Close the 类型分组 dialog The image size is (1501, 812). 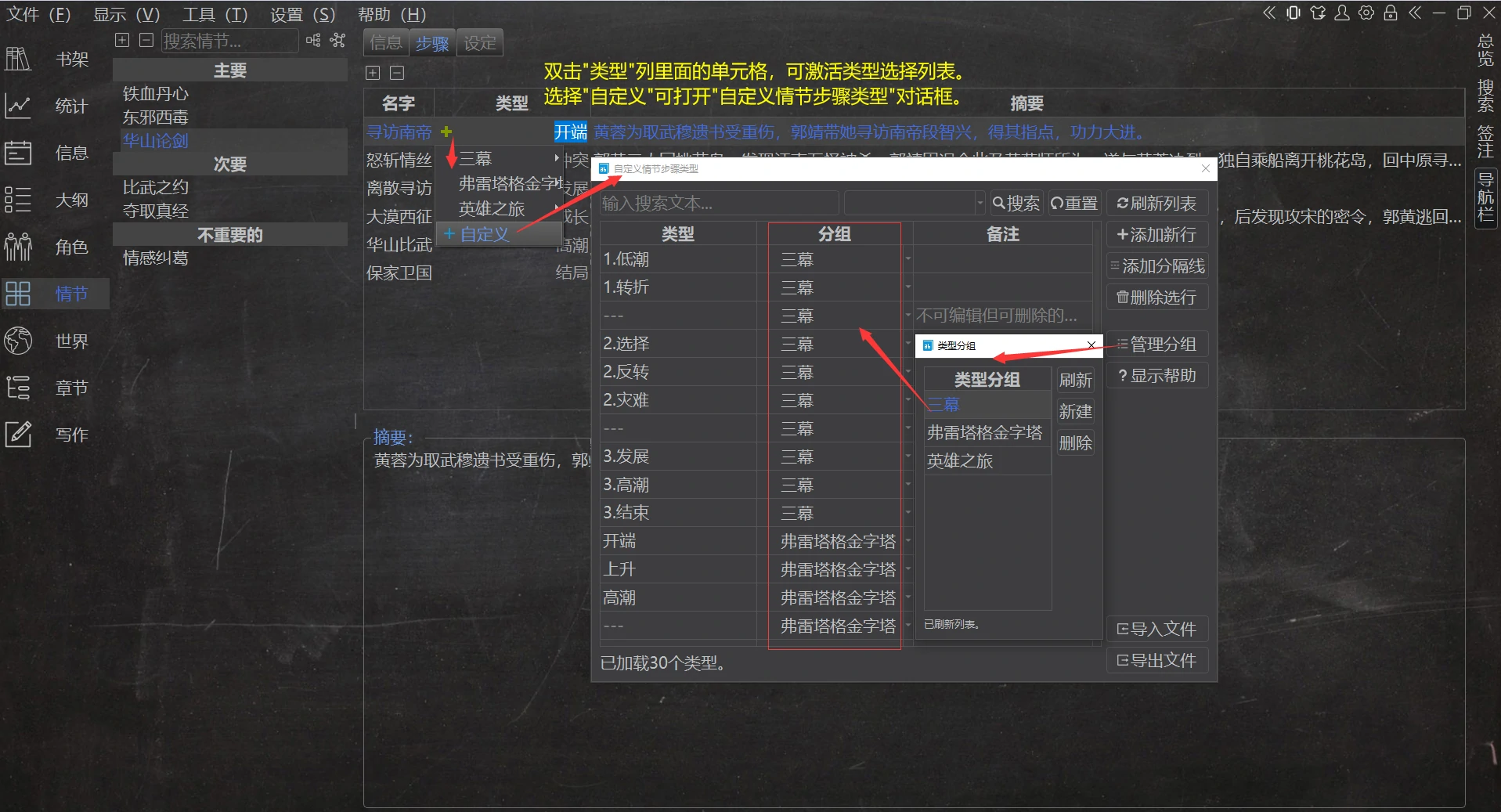click(1091, 345)
